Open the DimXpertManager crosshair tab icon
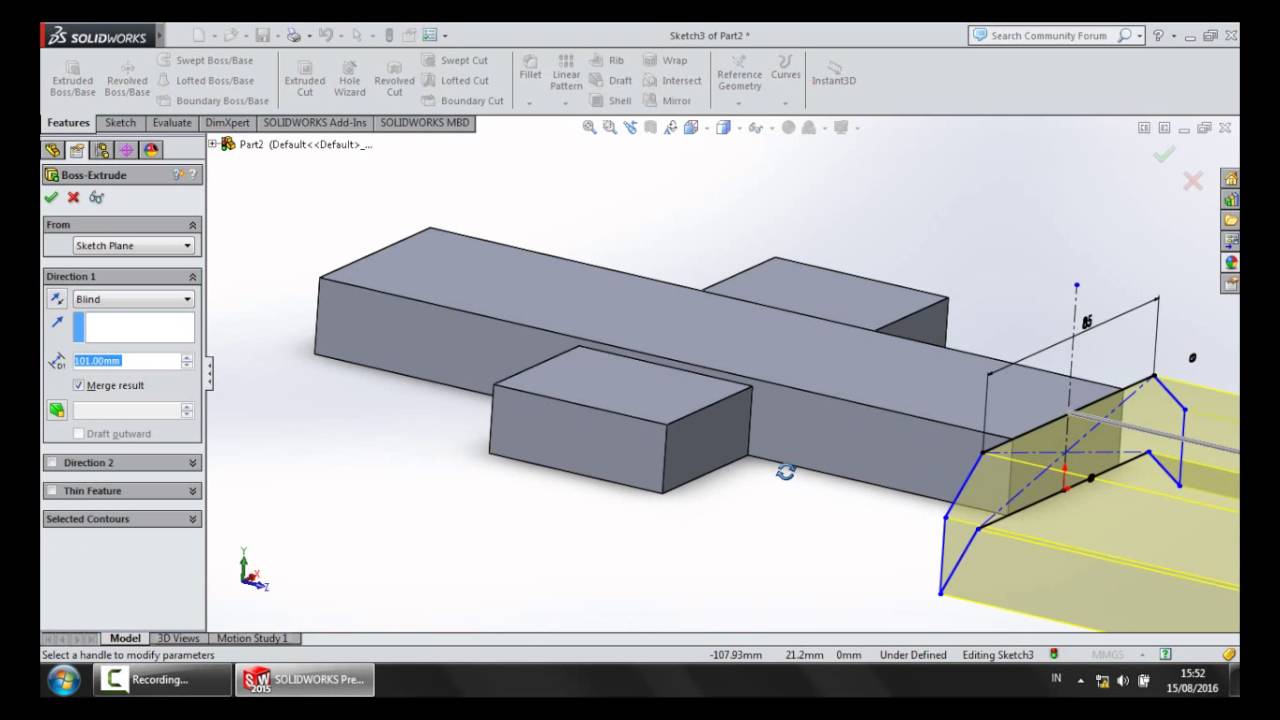 [x=126, y=150]
